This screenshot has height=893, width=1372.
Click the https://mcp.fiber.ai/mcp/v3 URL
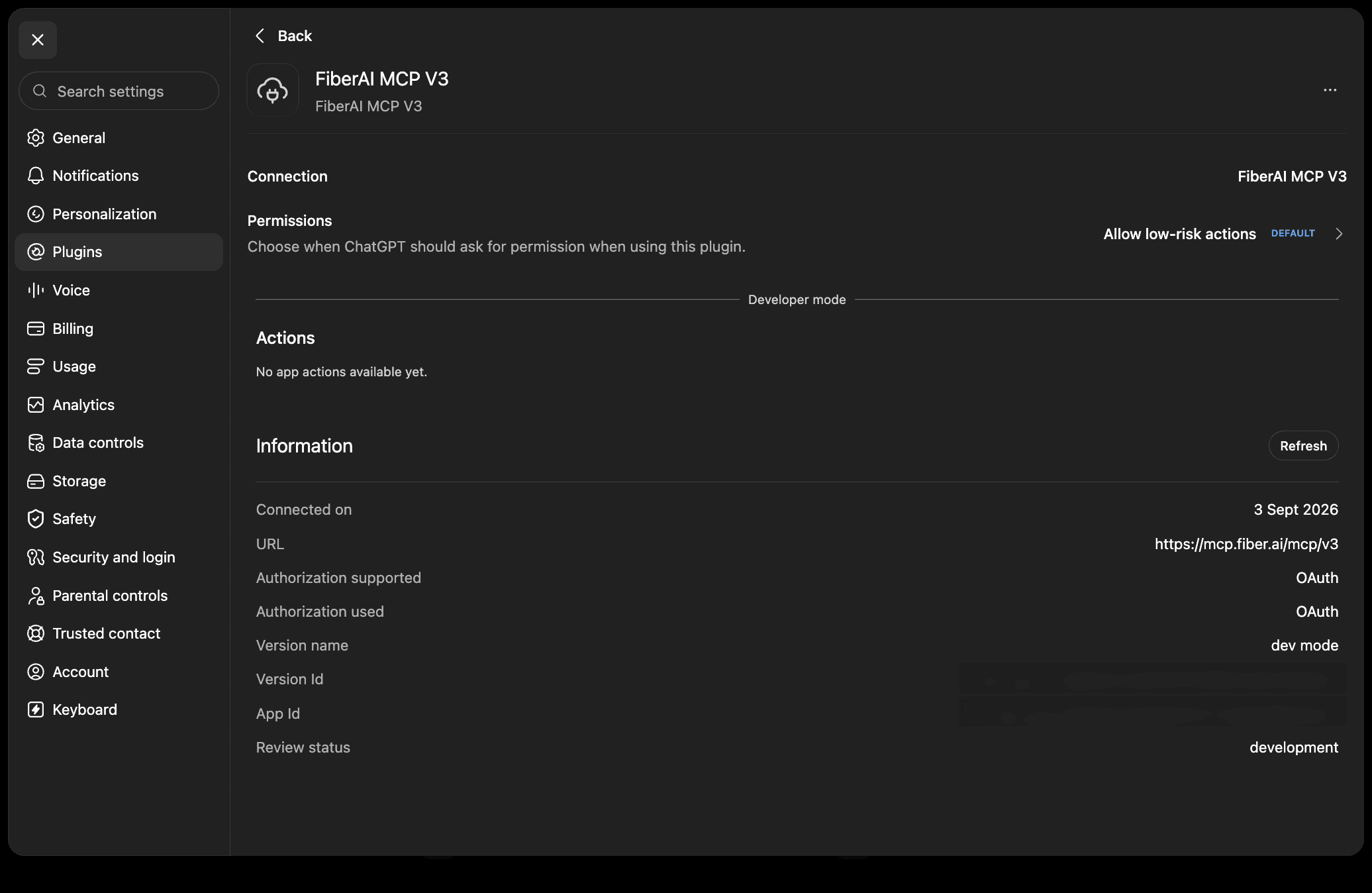1246,544
